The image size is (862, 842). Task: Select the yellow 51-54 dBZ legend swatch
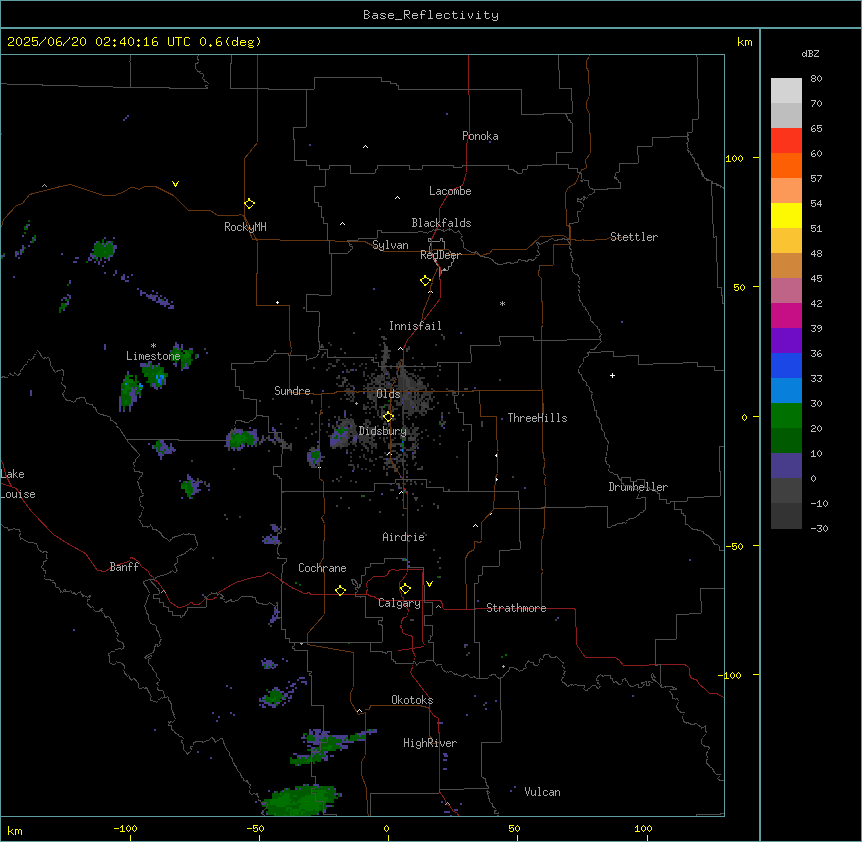786,215
